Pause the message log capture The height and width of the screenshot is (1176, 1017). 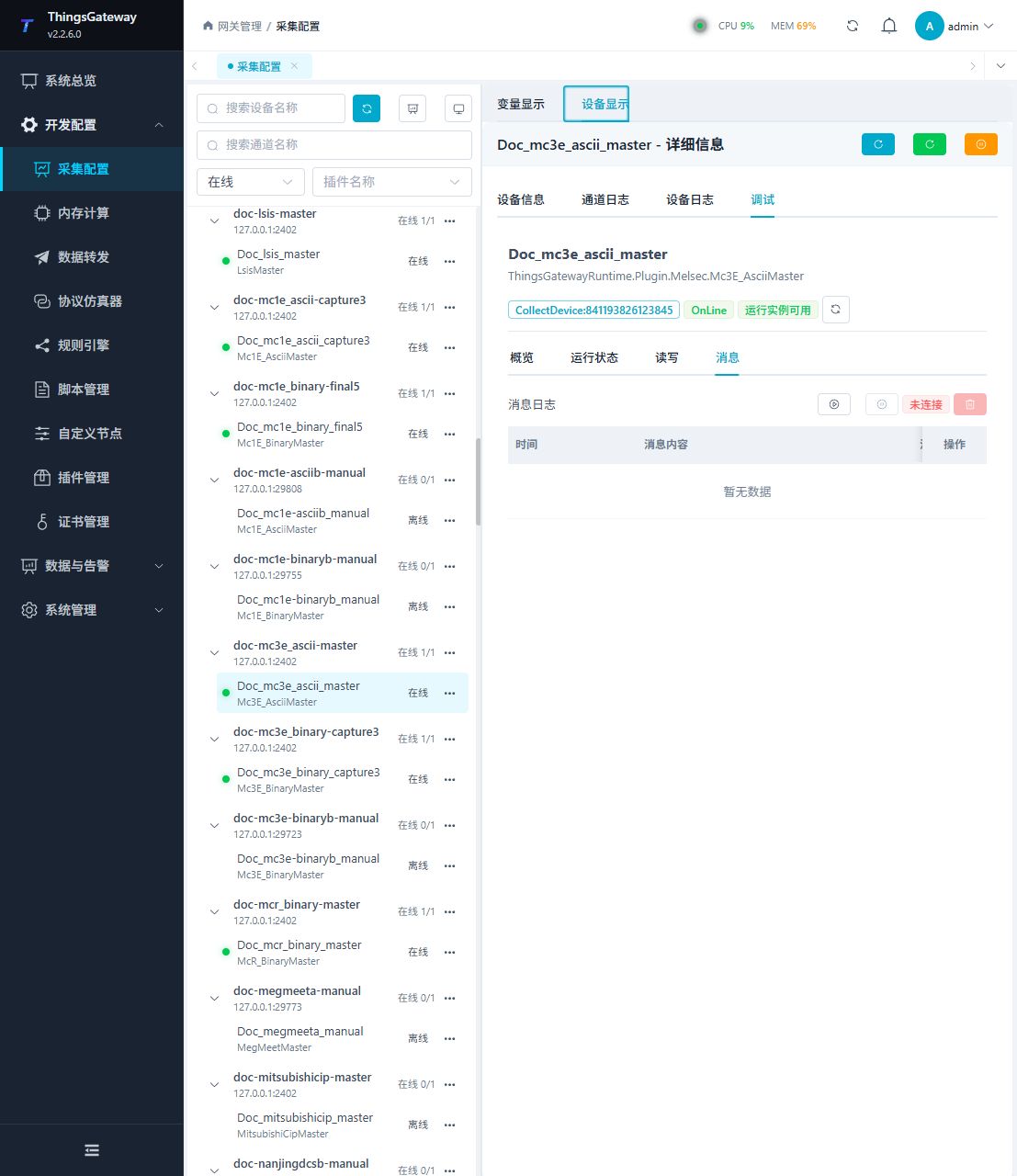(882, 404)
